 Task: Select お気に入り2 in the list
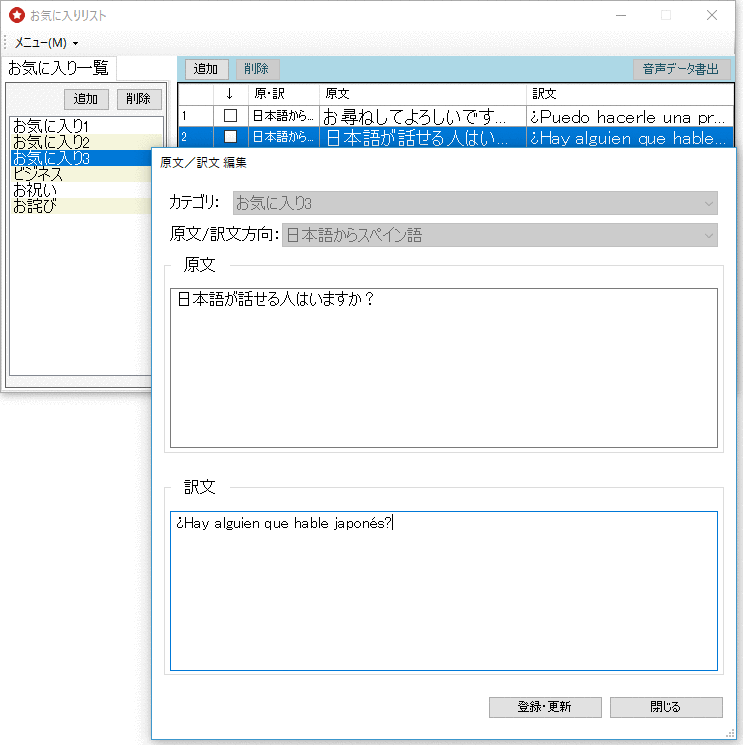click(x=51, y=142)
